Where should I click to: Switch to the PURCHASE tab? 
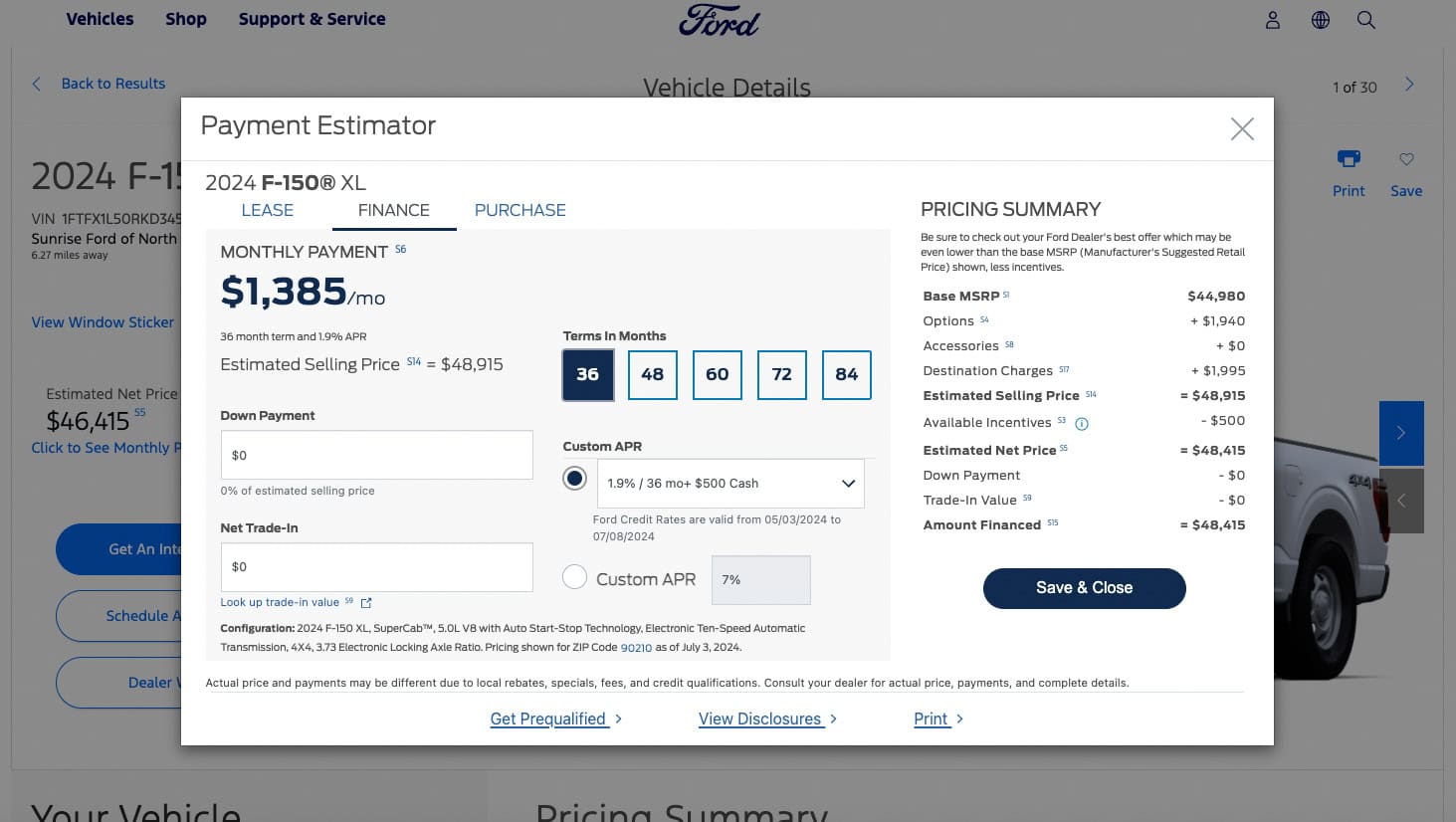coord(520,210)
